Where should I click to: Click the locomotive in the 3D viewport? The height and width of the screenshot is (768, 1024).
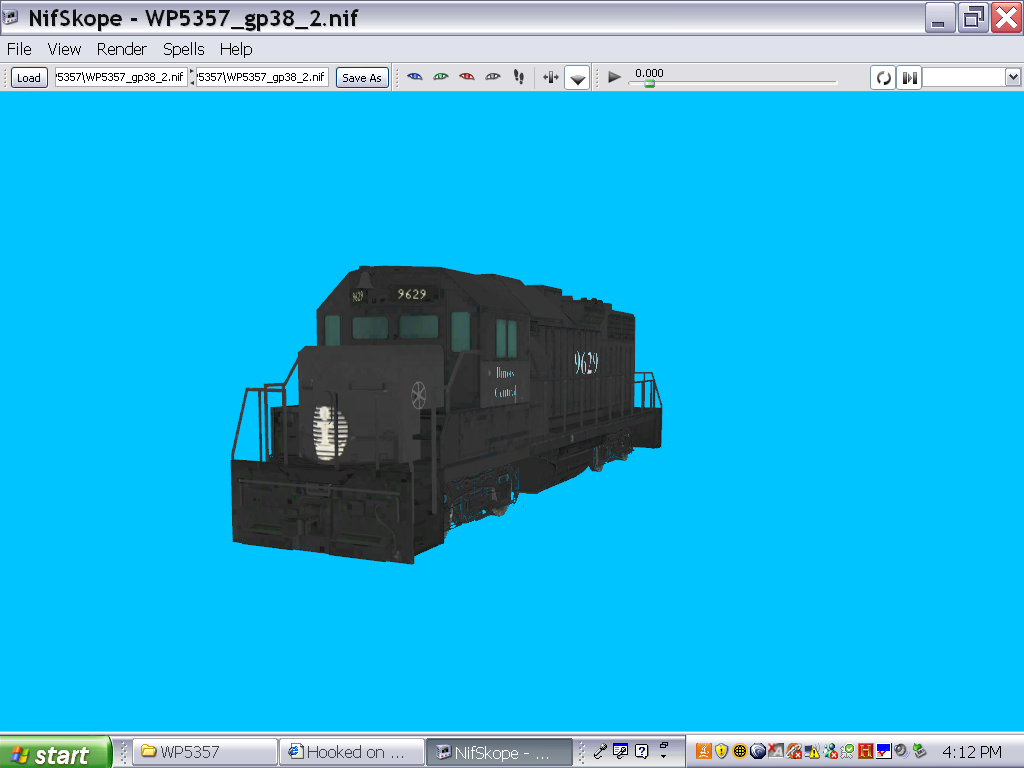[x=446, y=414]
